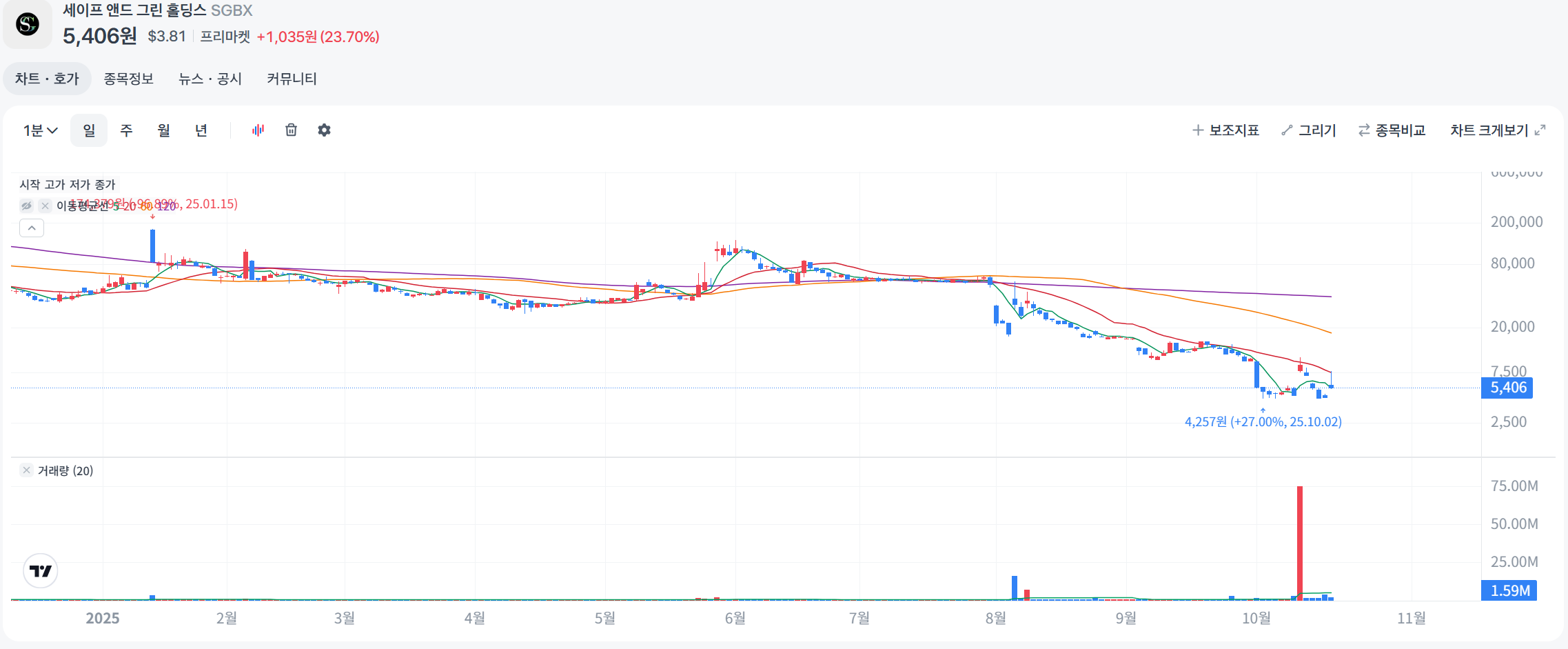
Task: Click the 11월 label on time axis
Action: tap(1411, 618)
